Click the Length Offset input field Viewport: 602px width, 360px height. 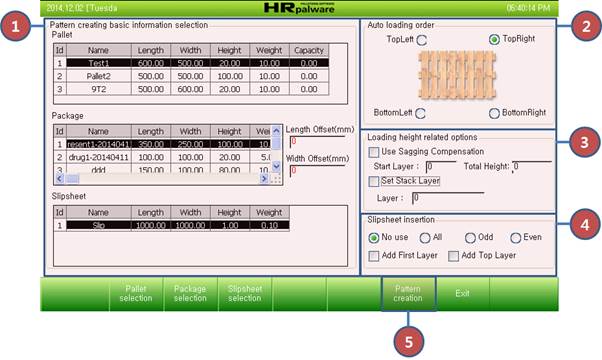click(318, 141)
